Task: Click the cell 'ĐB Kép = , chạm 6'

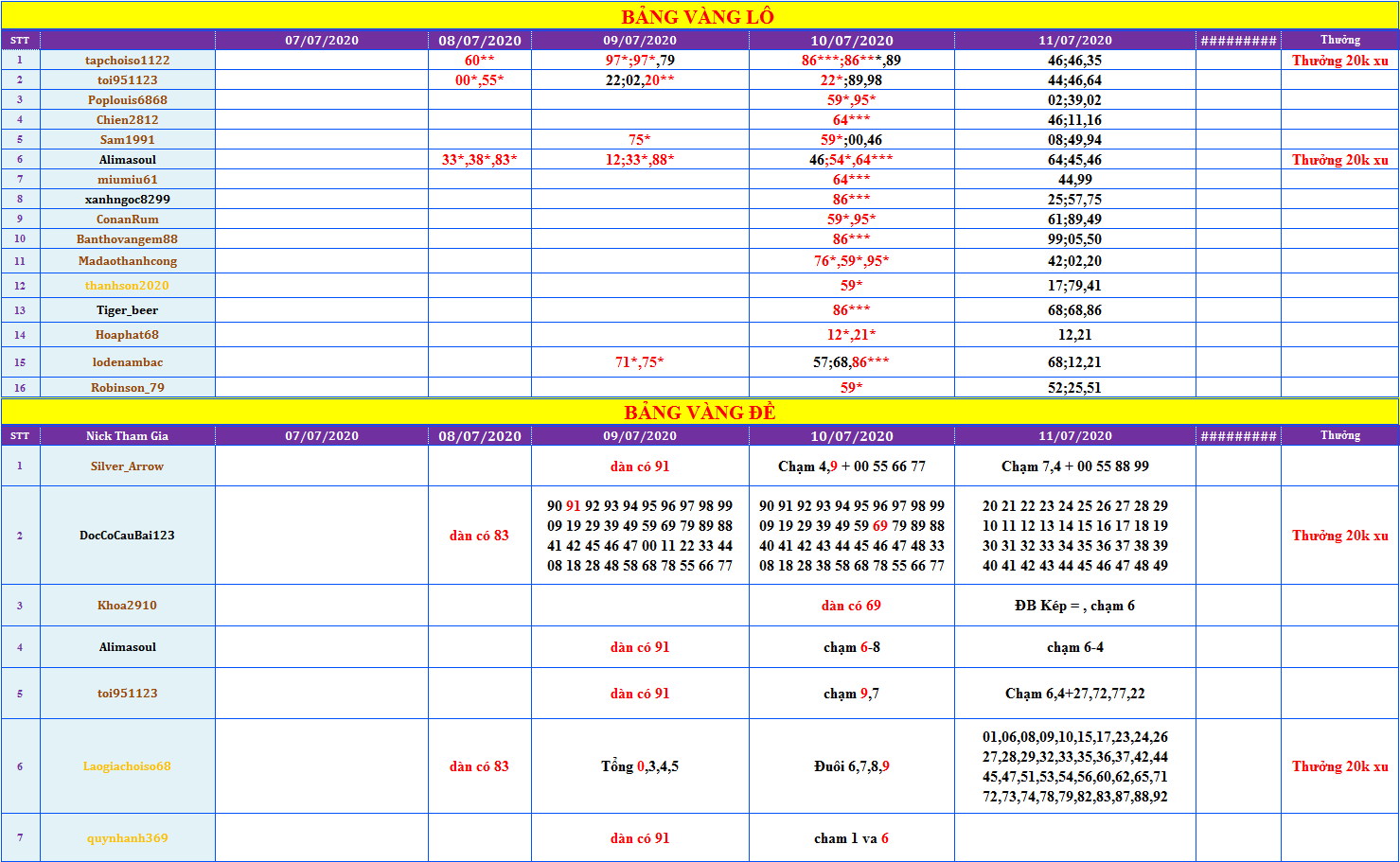Action: (1075, 606)
